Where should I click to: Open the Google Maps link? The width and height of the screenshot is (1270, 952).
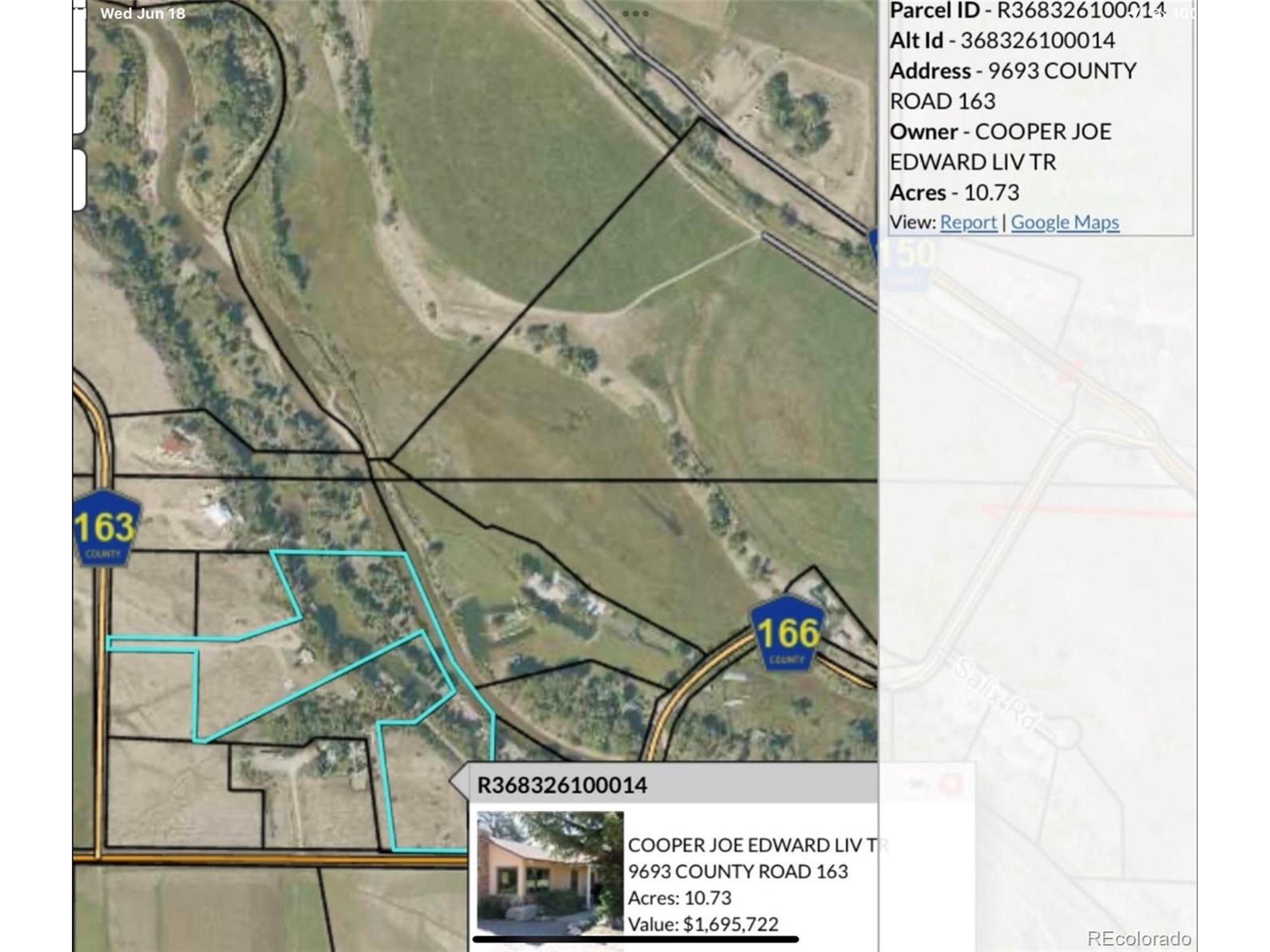tap(1065, 223)
